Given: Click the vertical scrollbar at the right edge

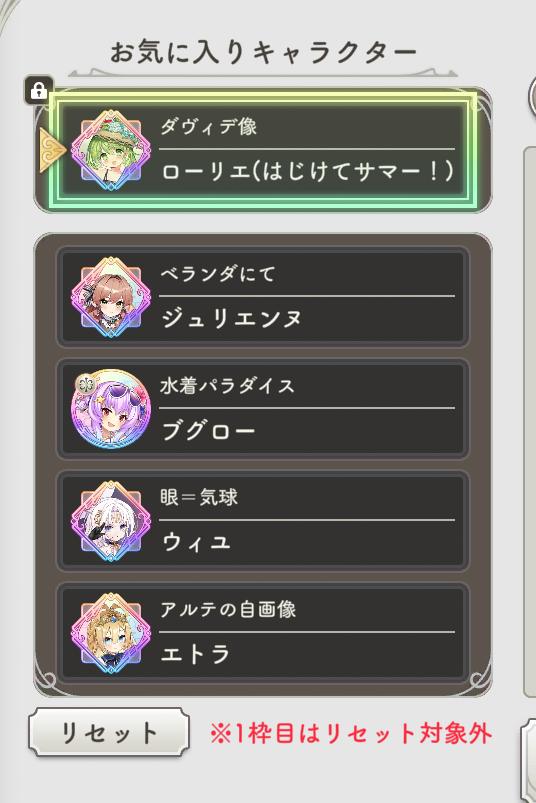Looking at the screenshot, I should click(529, 421).
